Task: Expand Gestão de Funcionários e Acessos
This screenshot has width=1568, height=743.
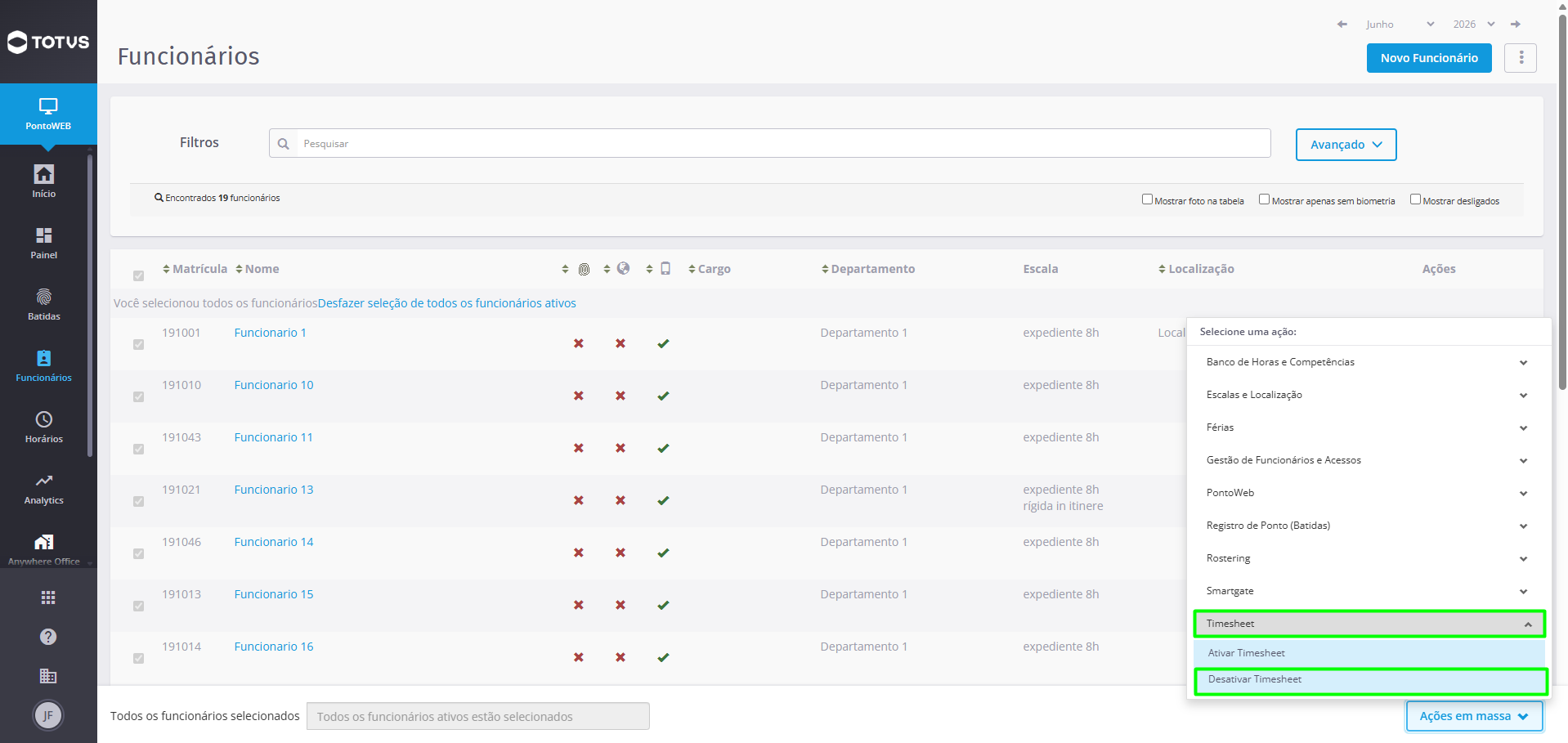Action: coord(1369,460)
